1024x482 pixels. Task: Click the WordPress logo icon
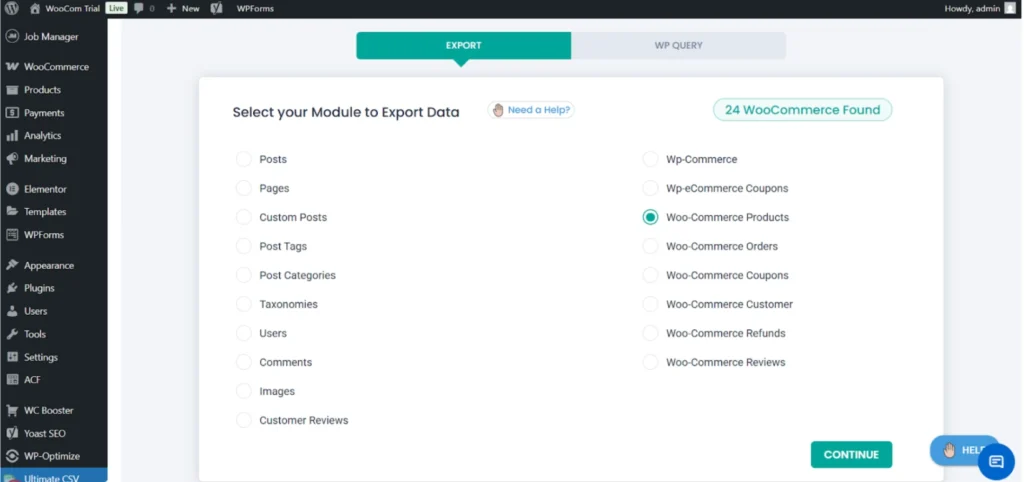pos(11,8)
